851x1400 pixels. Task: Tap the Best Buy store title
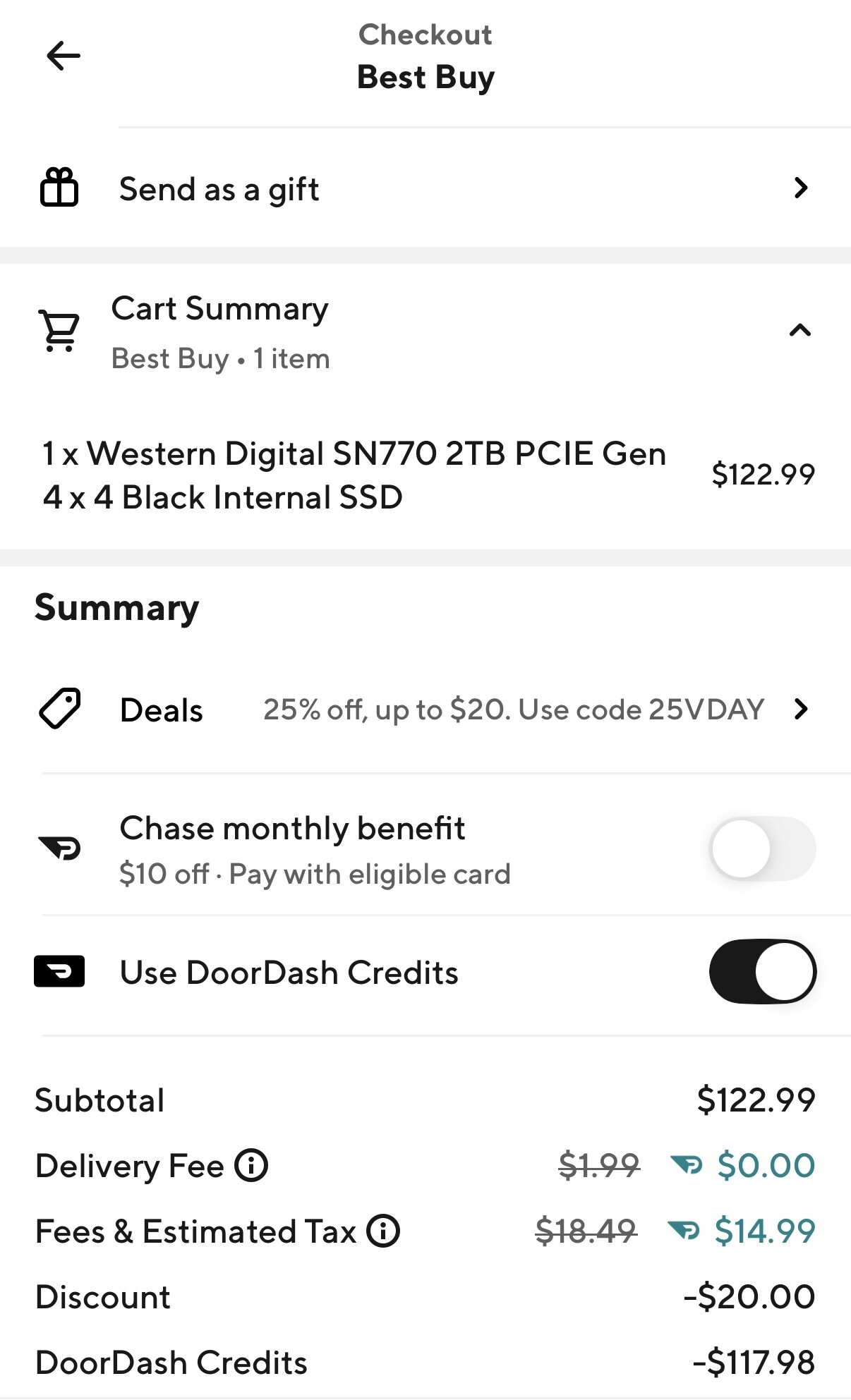pos(425,77)
